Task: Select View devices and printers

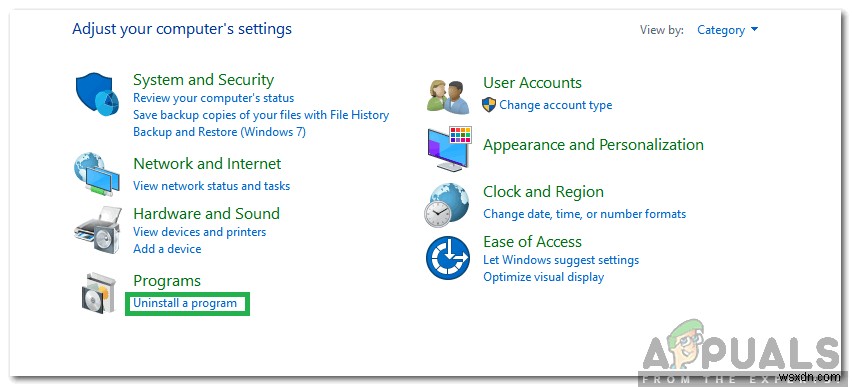Action: coord(199,232)
